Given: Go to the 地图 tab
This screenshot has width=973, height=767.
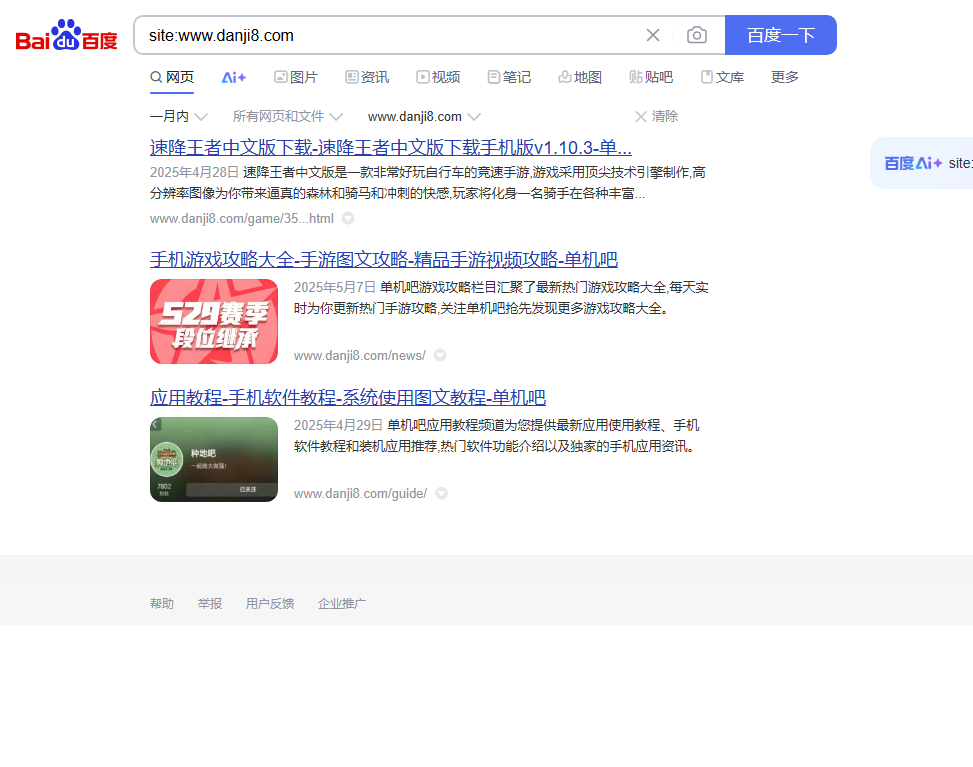Looking at the screenshot, I should pyautogui.click(x=580, y=77).
